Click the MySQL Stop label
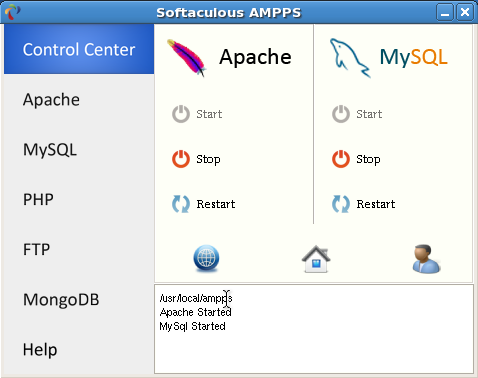Image resolution: width=478 pixels, height=378 pixels. [368, 159]
